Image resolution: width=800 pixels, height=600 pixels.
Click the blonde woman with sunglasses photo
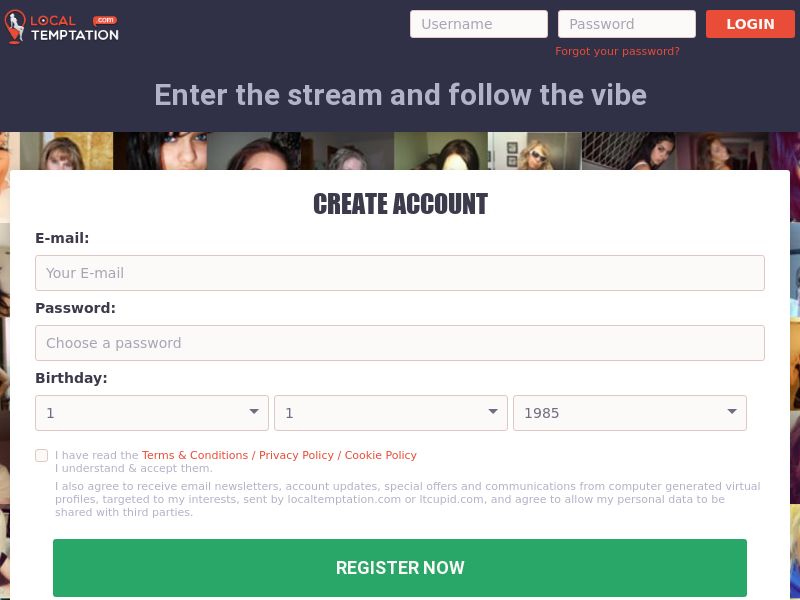(535, 152)
